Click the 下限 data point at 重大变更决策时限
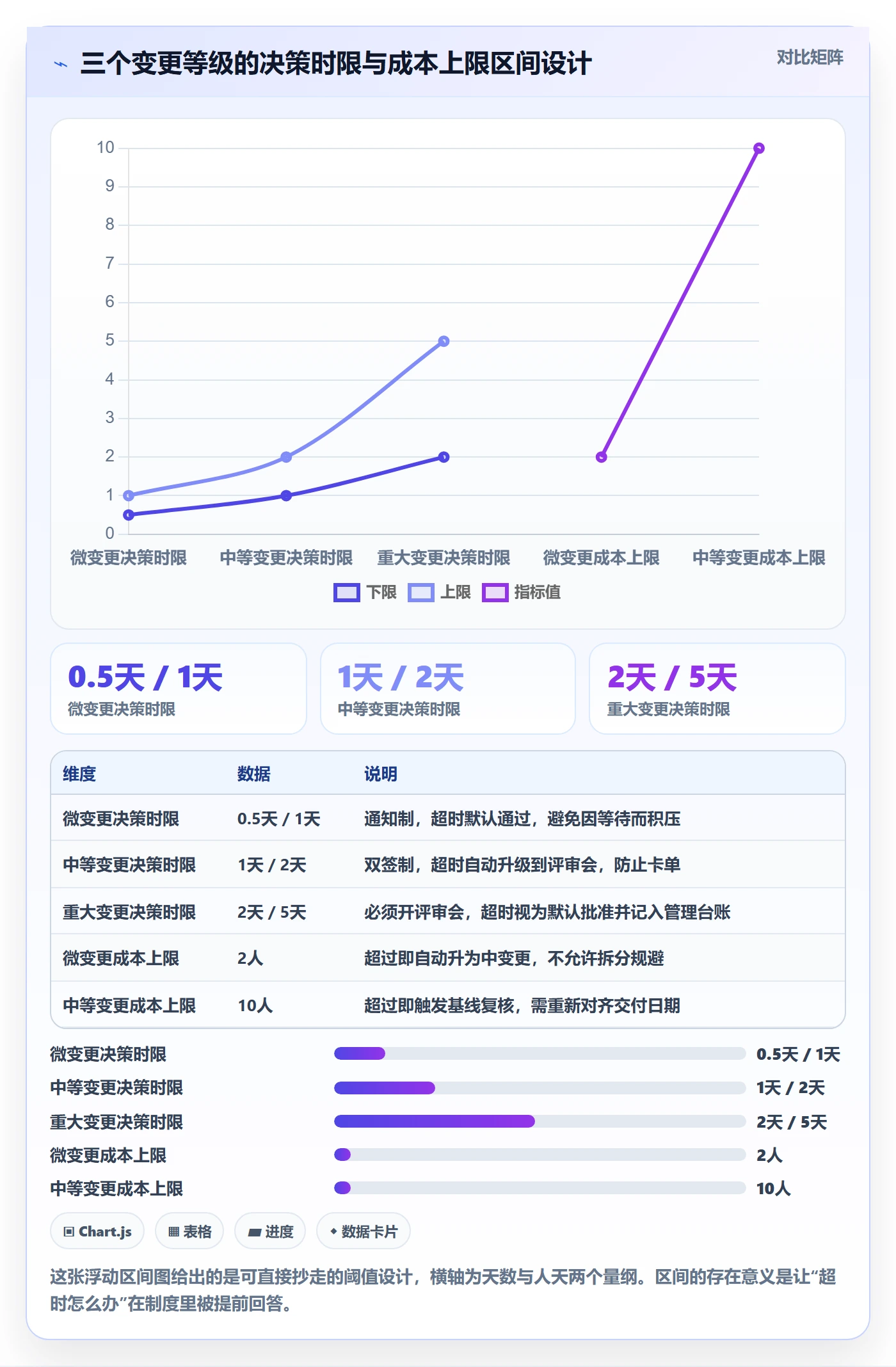Screen dimensions: 896x1367 point(444,457)
